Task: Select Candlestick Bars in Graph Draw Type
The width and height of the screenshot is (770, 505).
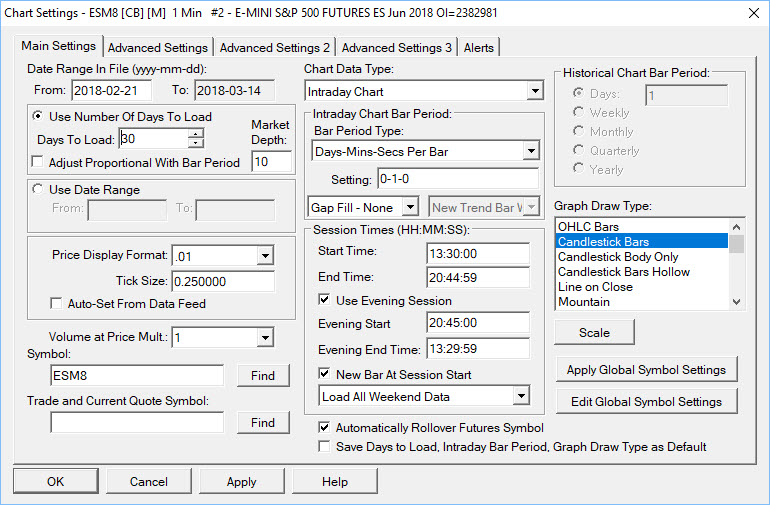Action: click(x=642, y=242)
